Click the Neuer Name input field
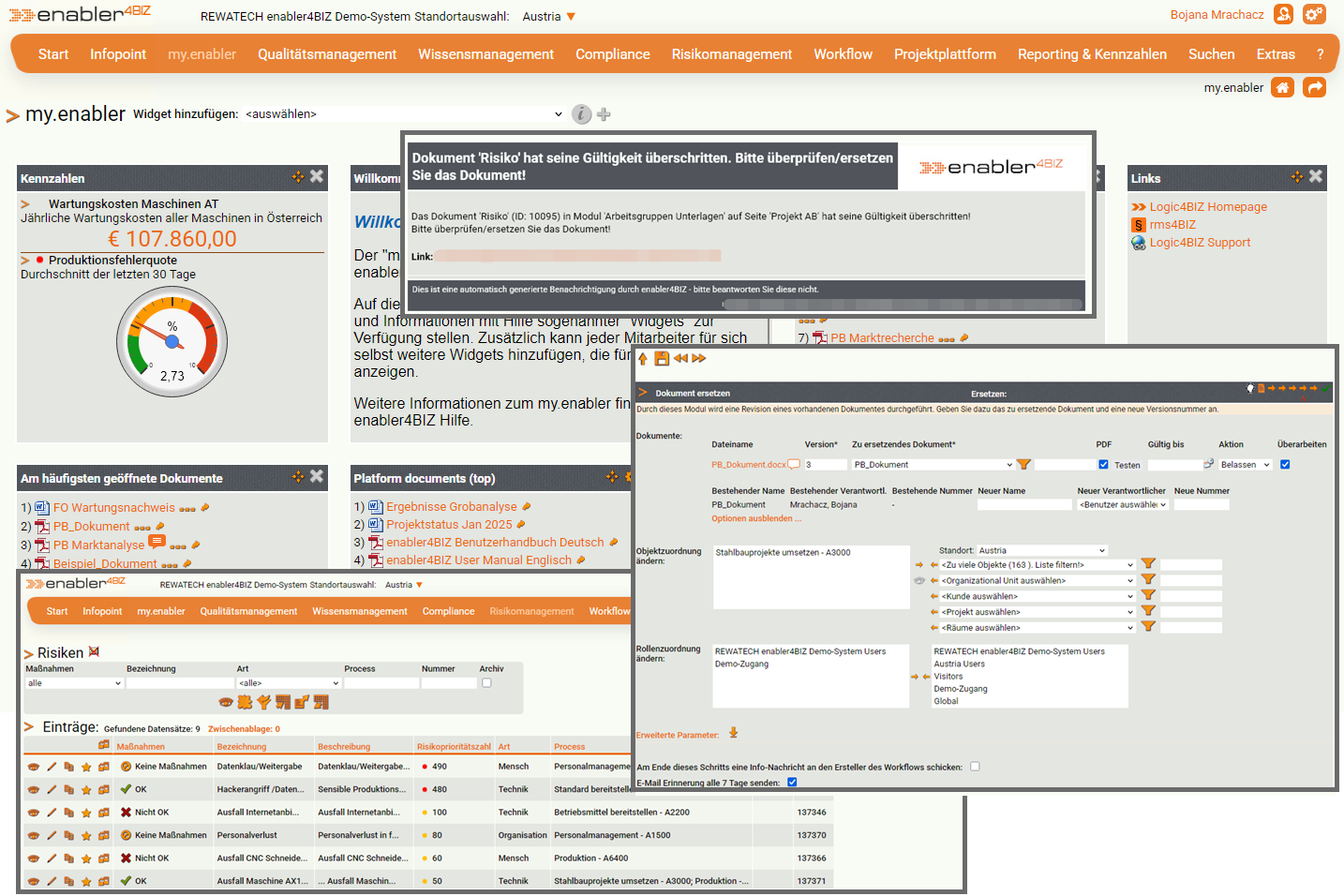 pos(1024,504)
